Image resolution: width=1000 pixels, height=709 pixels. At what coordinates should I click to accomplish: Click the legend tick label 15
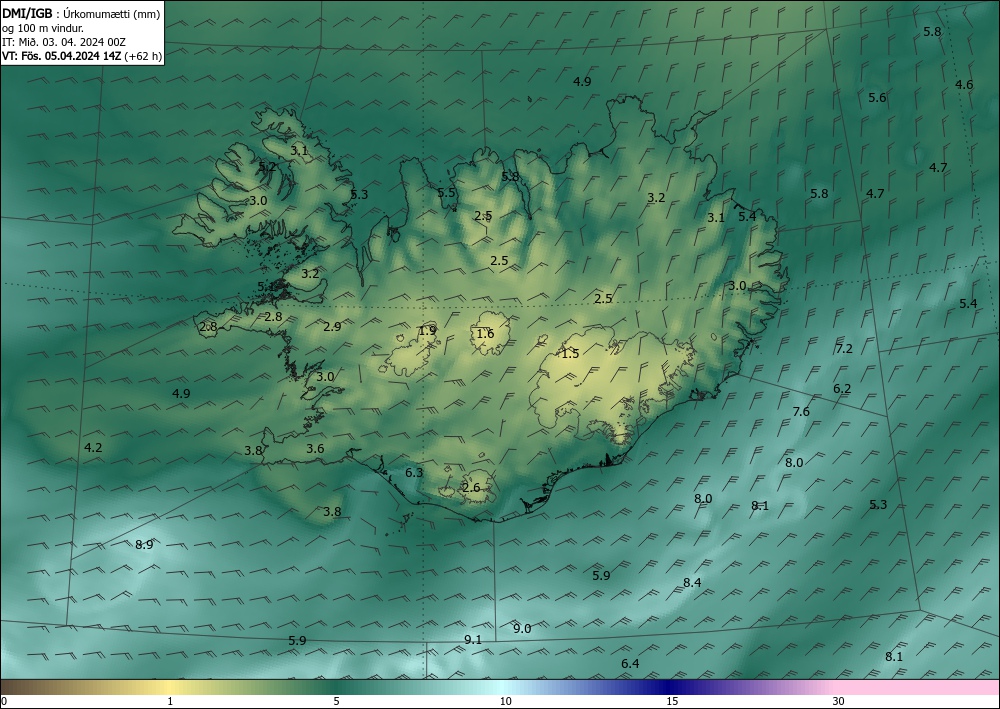click(672, 701)
